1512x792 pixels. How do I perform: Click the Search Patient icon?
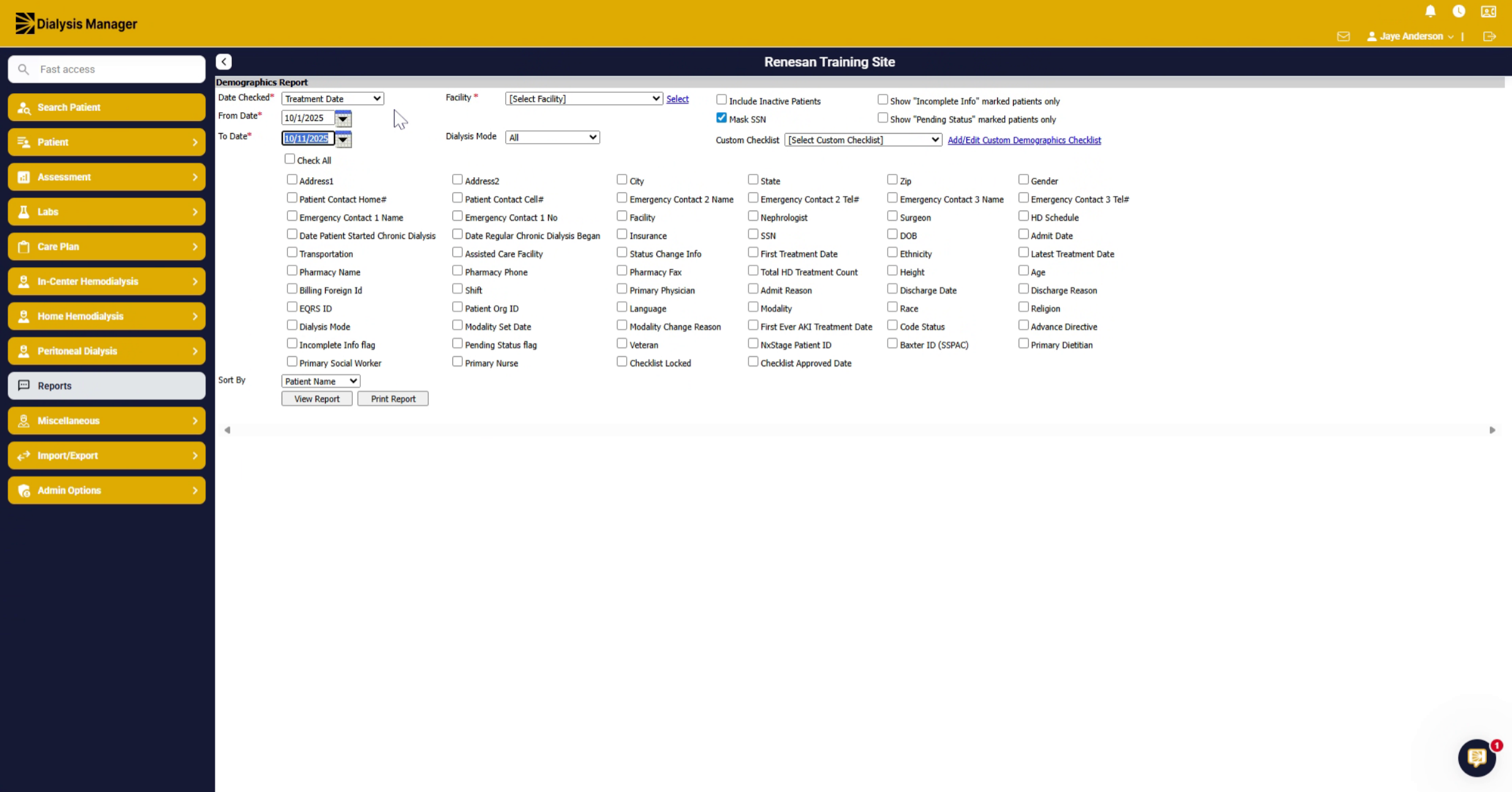coord(24,108)
